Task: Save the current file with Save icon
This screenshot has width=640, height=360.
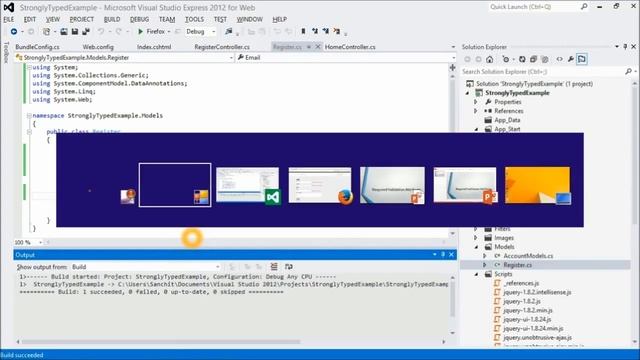Action: pyautogui.click(x=75, y=31)
